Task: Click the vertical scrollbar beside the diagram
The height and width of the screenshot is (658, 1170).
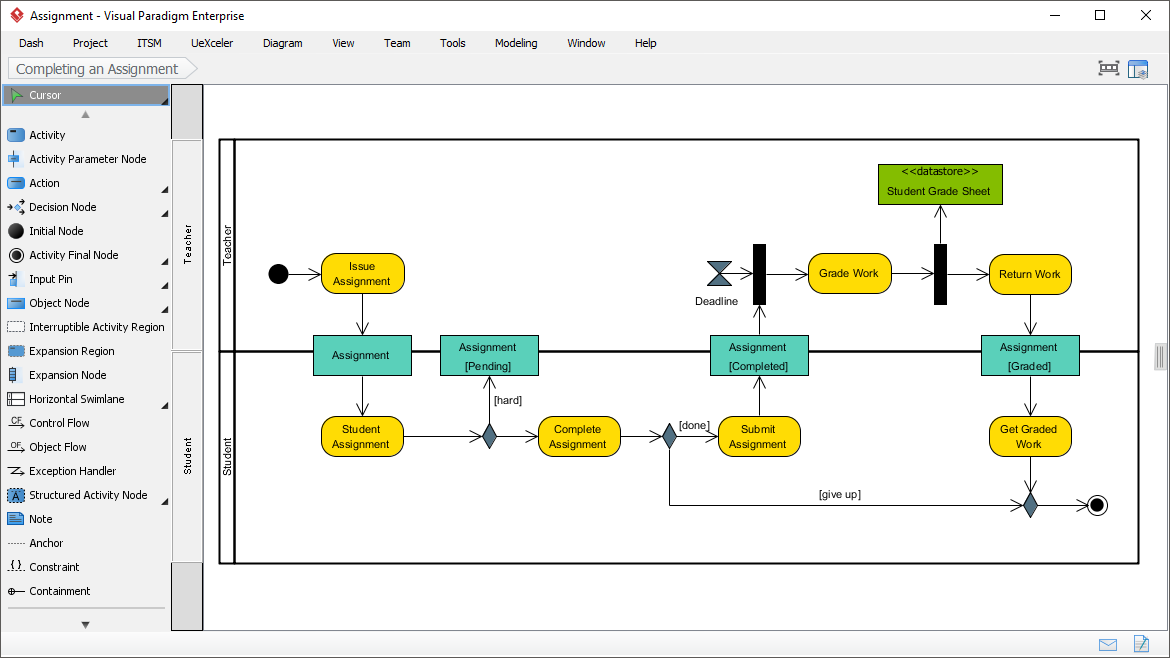Action: [1161, 357]
